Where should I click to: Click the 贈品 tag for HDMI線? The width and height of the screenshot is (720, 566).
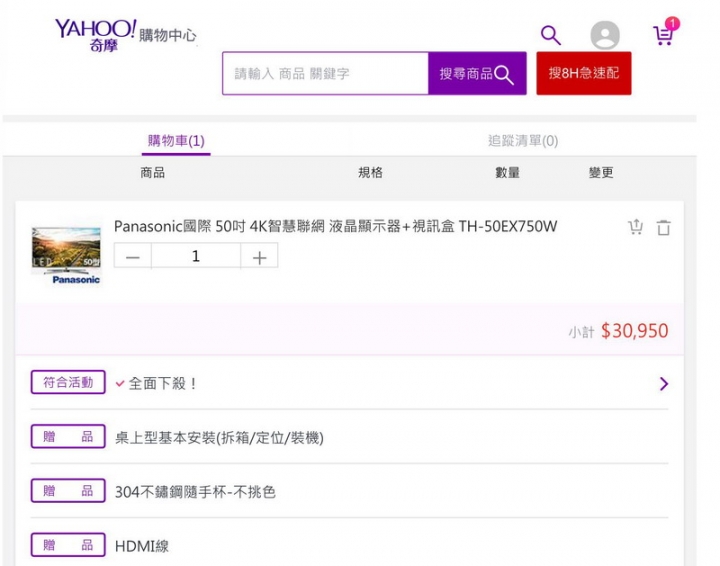coord(68,544)
